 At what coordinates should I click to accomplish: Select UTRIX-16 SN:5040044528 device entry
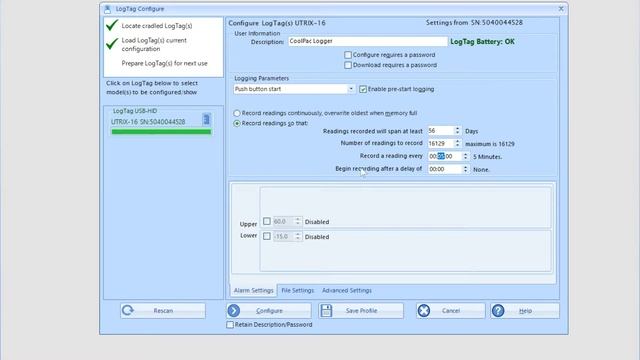tap(148, 122)
